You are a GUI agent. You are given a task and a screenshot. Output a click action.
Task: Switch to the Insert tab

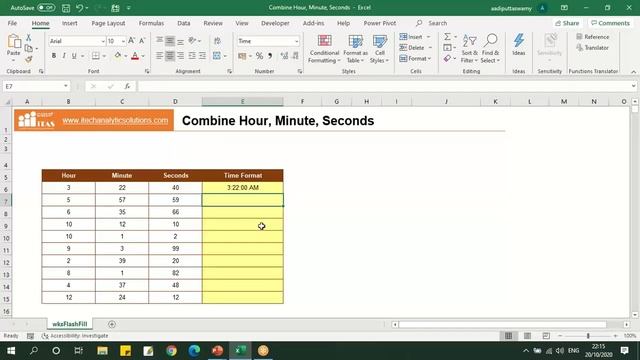pos(70,23)
